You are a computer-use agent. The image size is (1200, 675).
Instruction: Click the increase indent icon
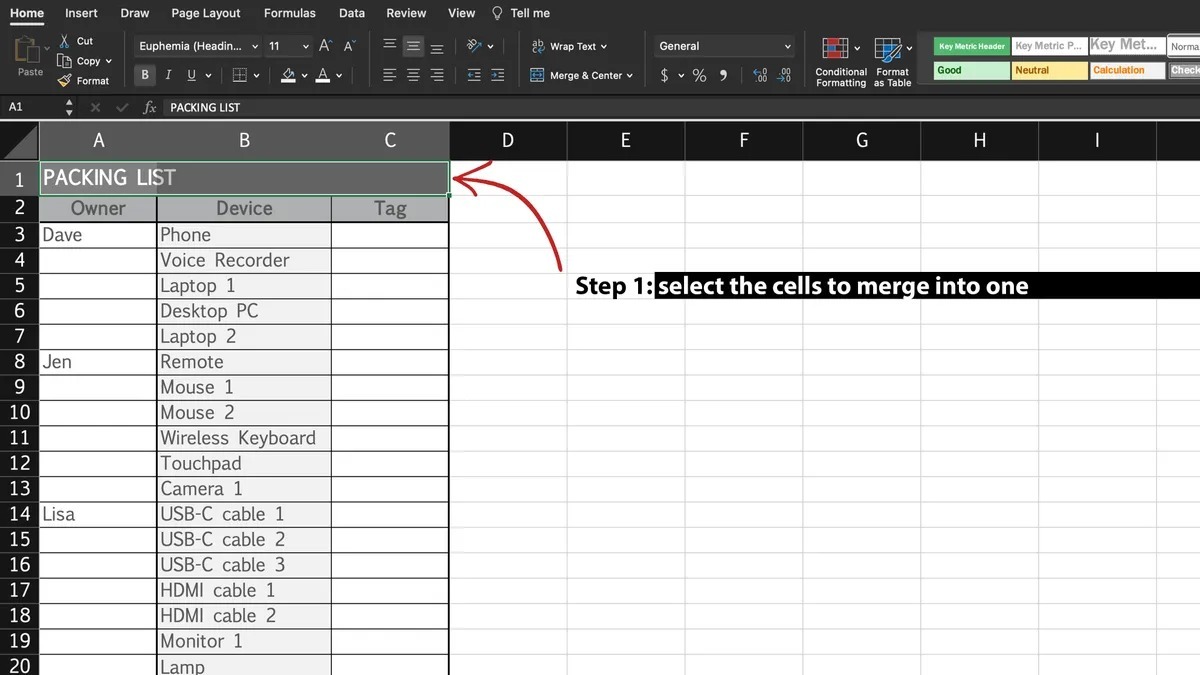[497, 75]
